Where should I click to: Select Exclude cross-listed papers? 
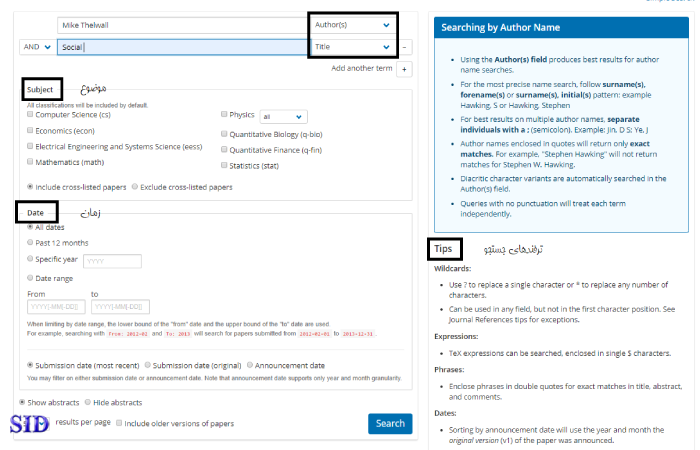tap(135, 187)
